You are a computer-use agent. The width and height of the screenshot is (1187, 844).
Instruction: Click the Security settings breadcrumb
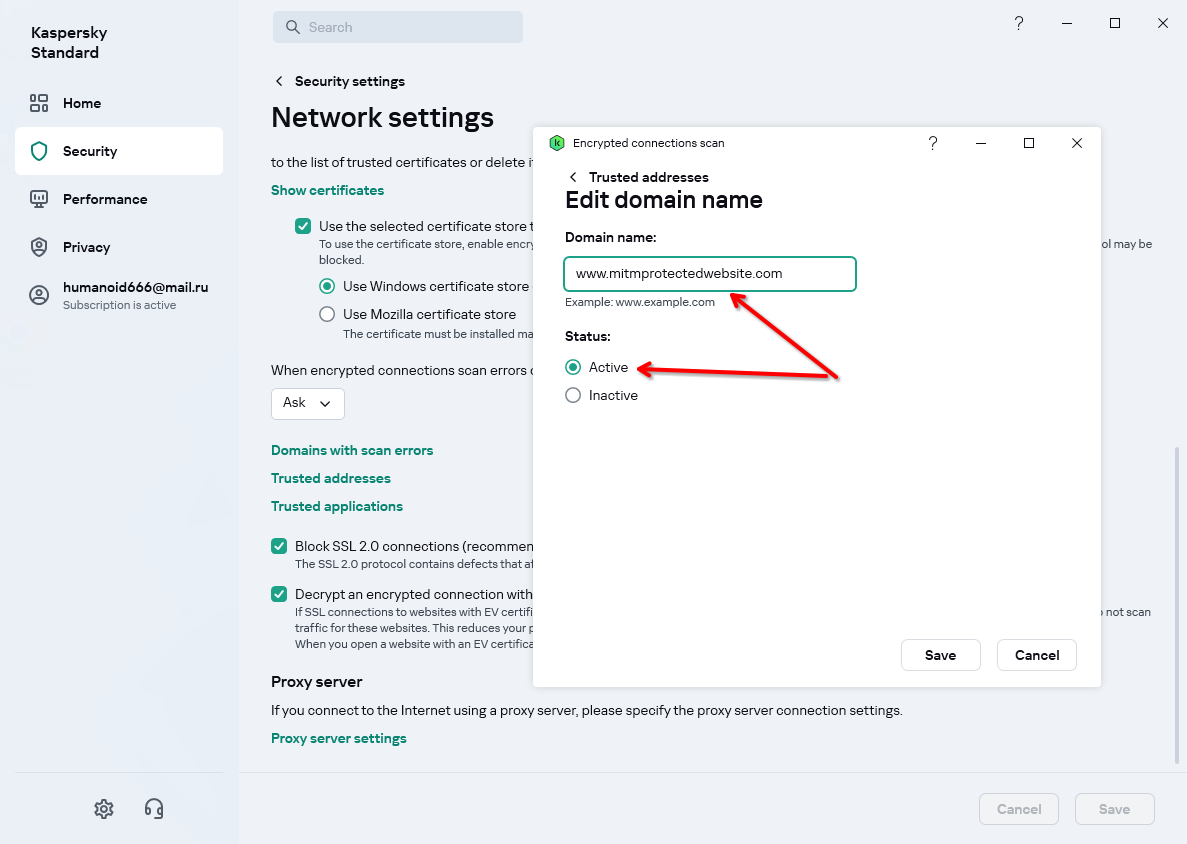click(x=350, y=81)
